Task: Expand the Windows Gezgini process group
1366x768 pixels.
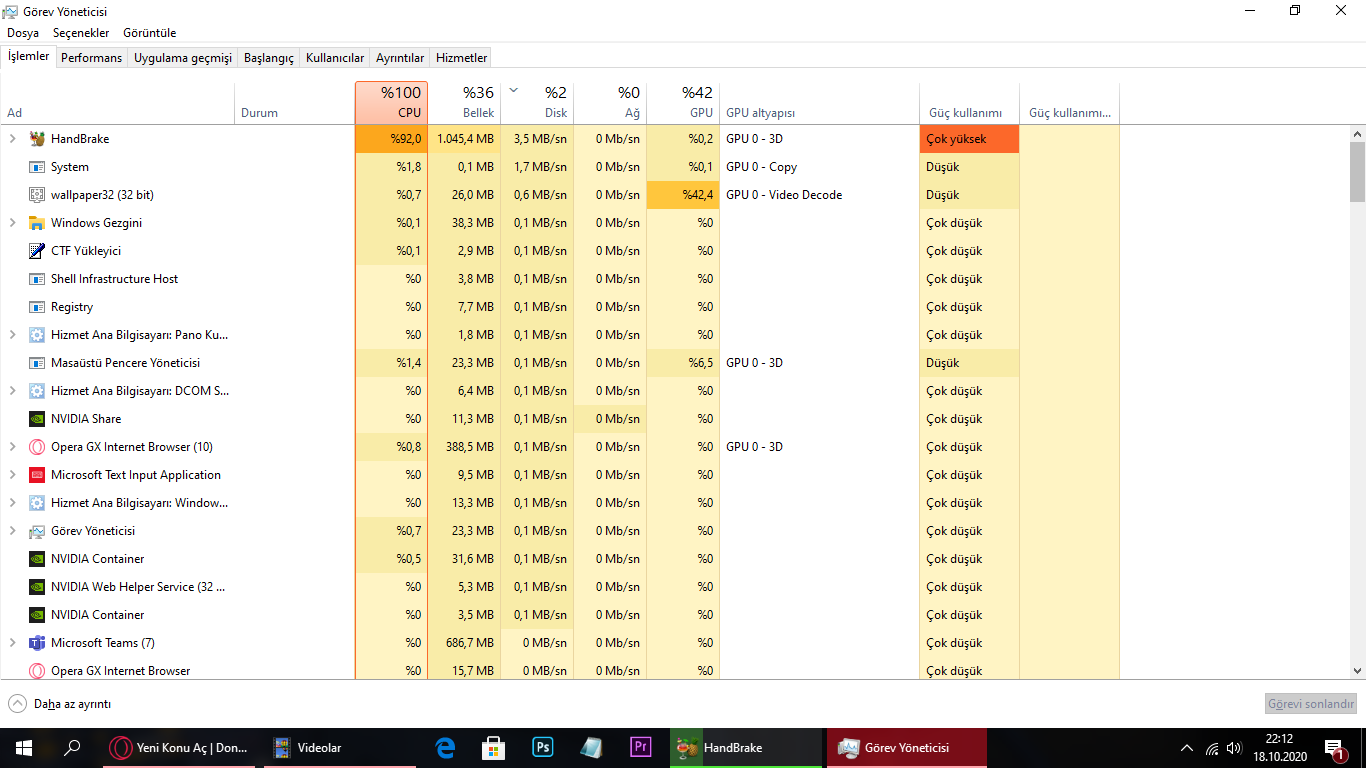Action: [x=12, y=223]
